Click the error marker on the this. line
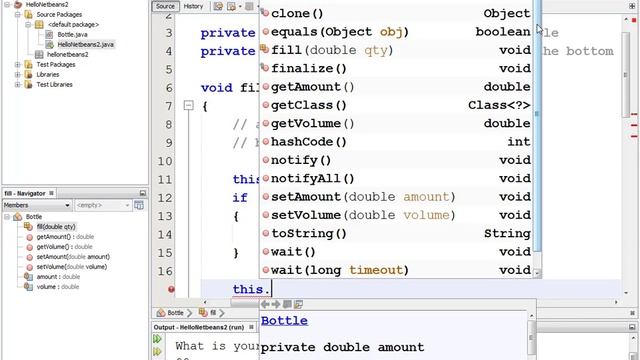640x360 pixels. tap(171, 289)
